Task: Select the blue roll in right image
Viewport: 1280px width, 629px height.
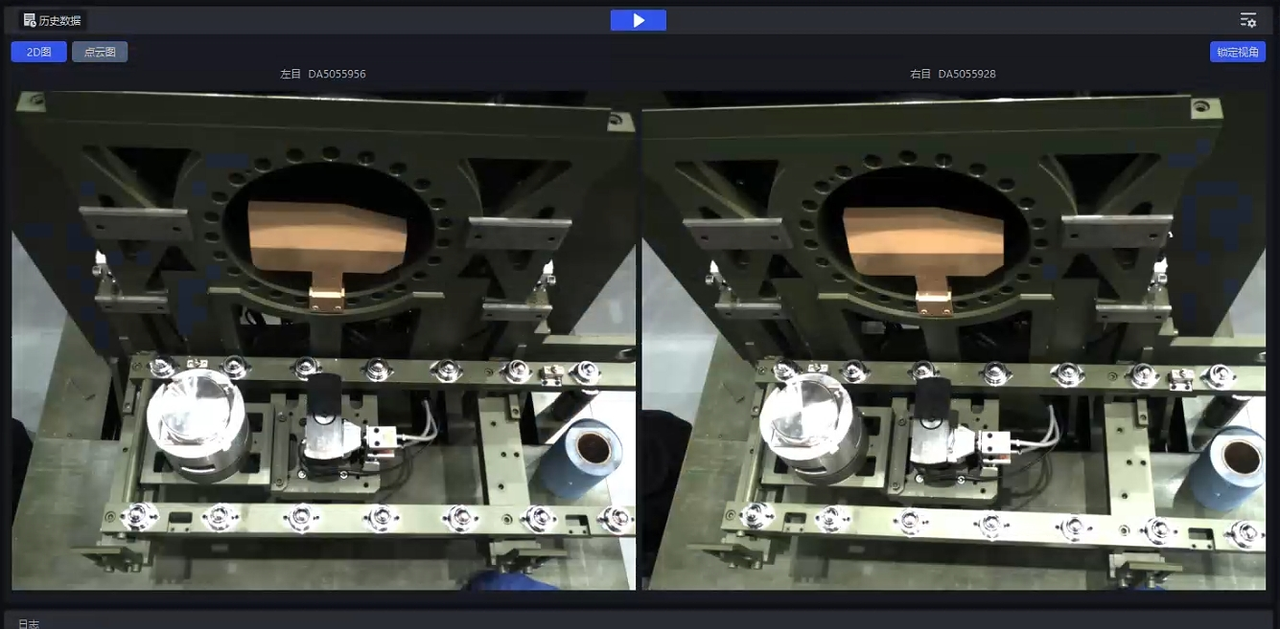Action: pos(1230,465)
